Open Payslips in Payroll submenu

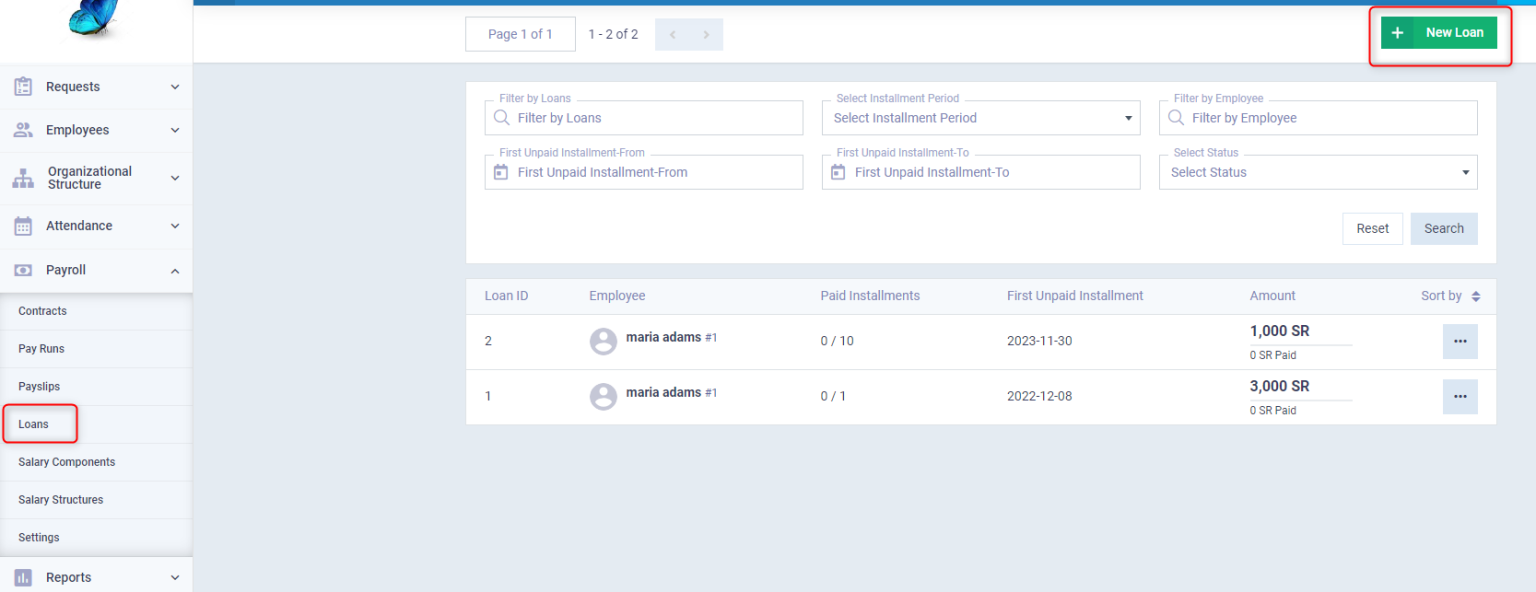tap(96, 386)
